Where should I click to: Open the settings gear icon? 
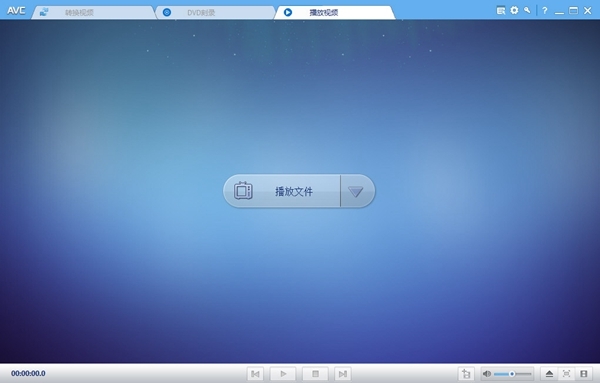click(514, 10)
